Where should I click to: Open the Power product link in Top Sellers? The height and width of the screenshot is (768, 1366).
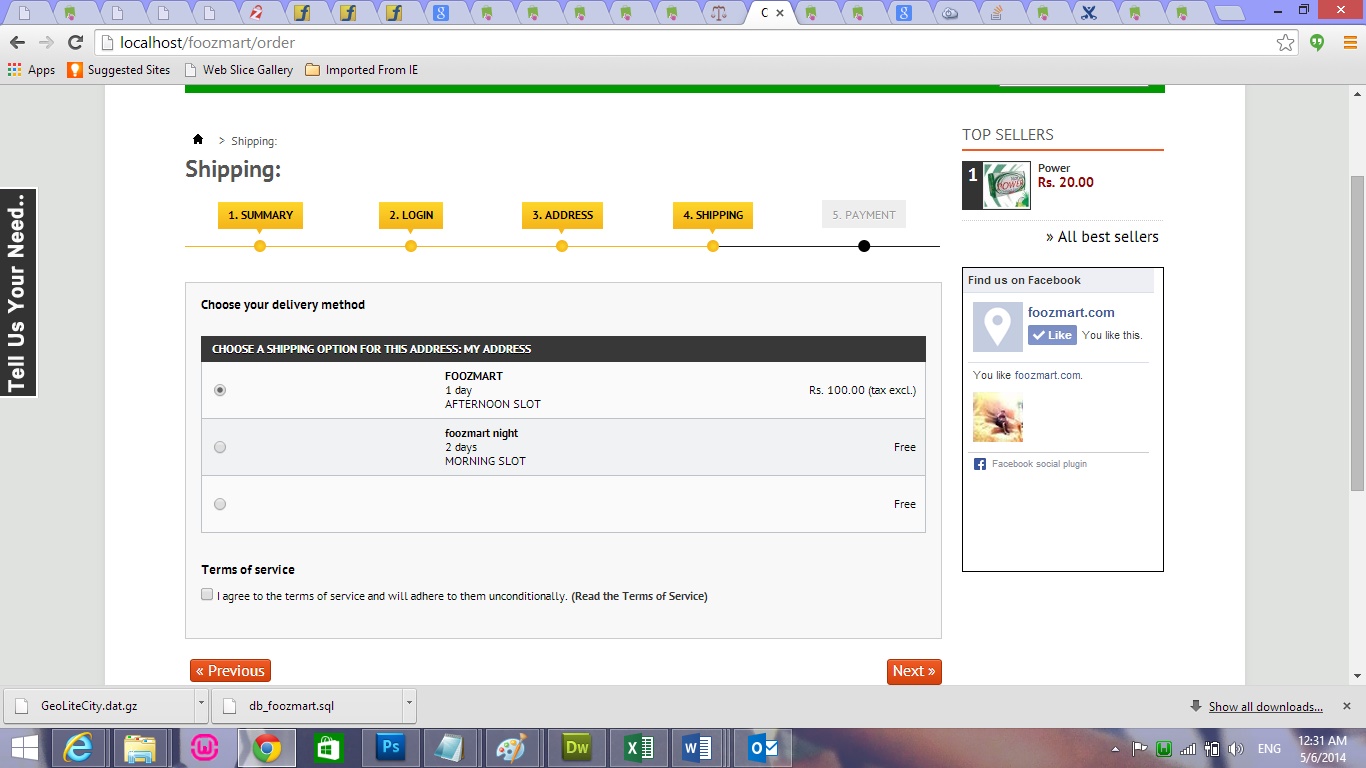pyautogui.click(x=1054, y=168)
